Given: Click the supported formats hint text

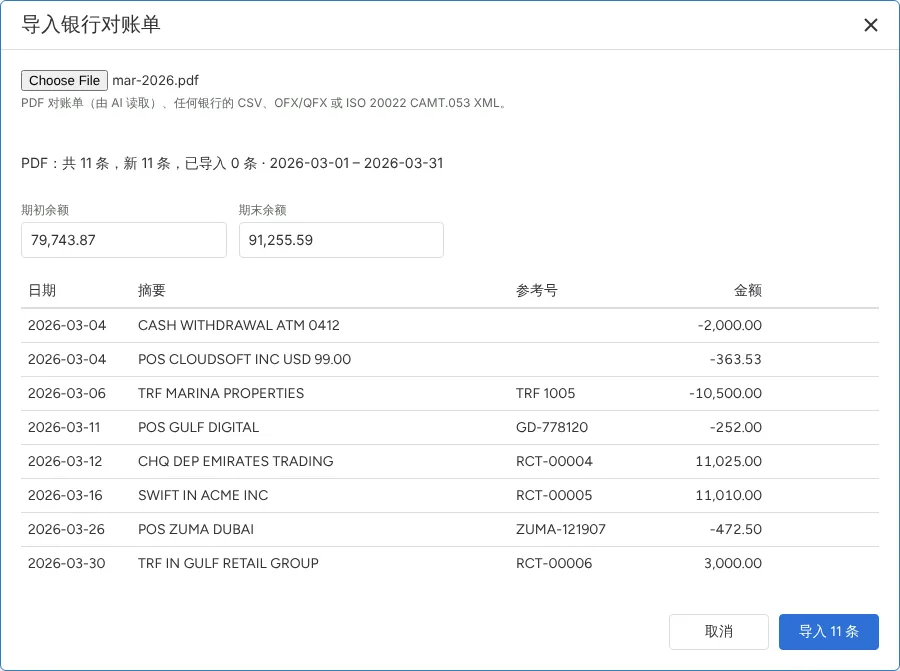Looking at the screenshot, I should 264,103.
